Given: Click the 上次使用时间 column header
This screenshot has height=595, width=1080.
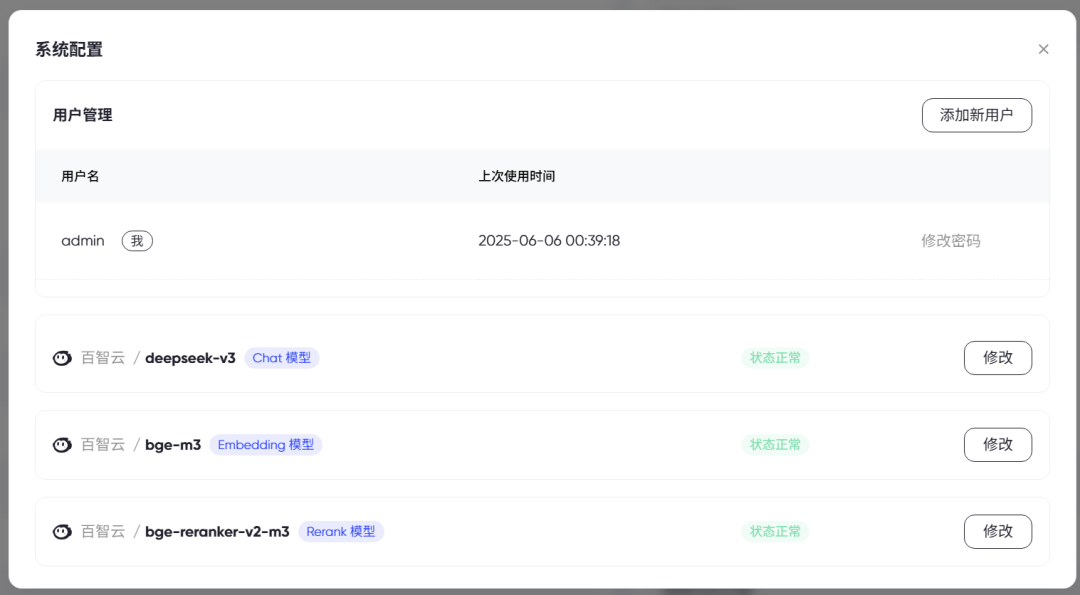Looking at the screenshot, I should coord(516,176).
